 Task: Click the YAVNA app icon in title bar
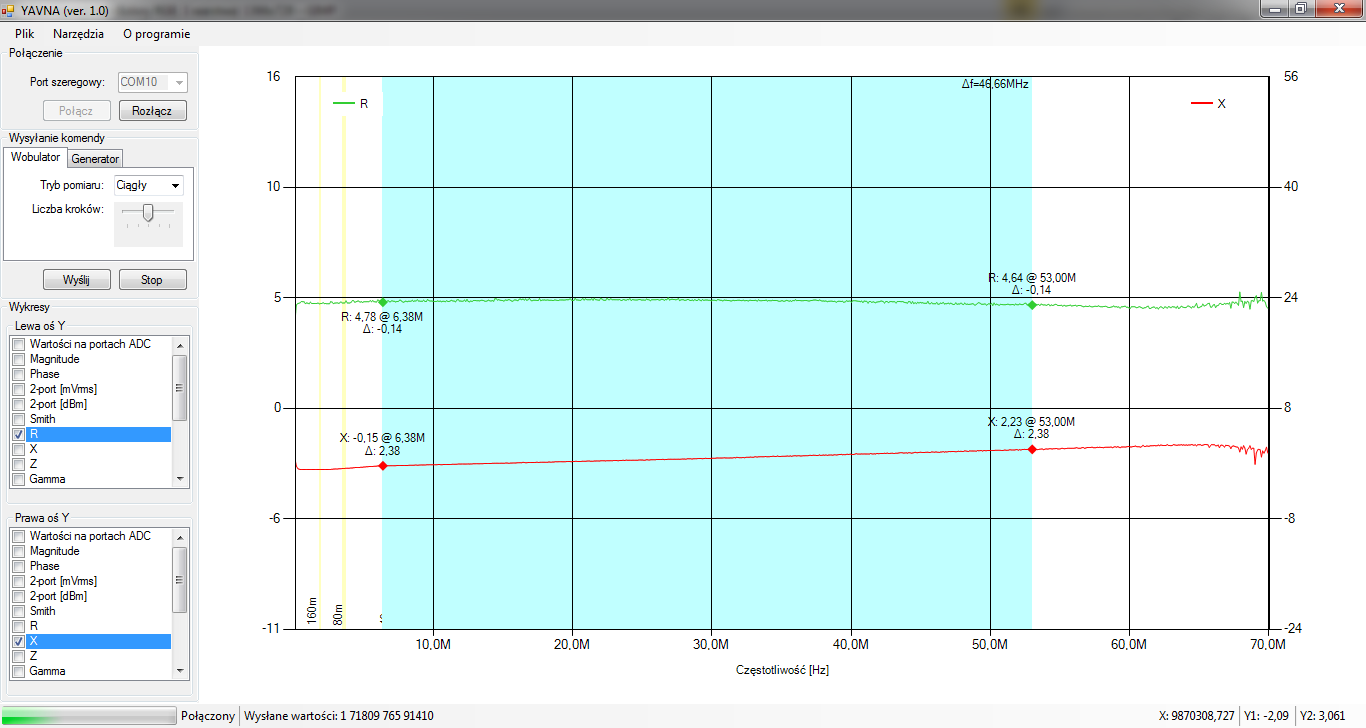pos(9,9)
